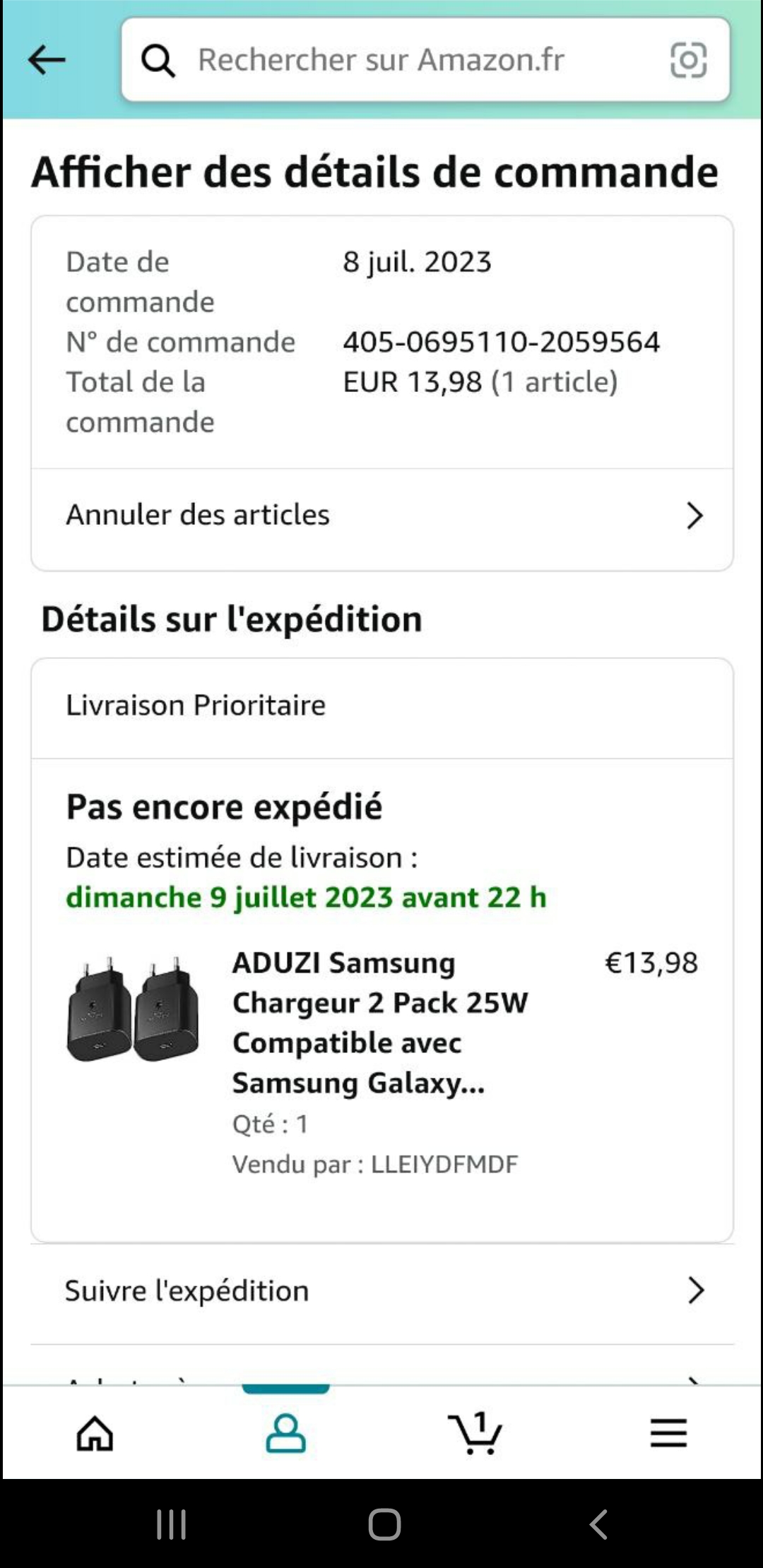The height and width of the screenshot is (1568, 763).
Task: Expand the Suivre l'expédition chevron
Action: coord(696,1290)
